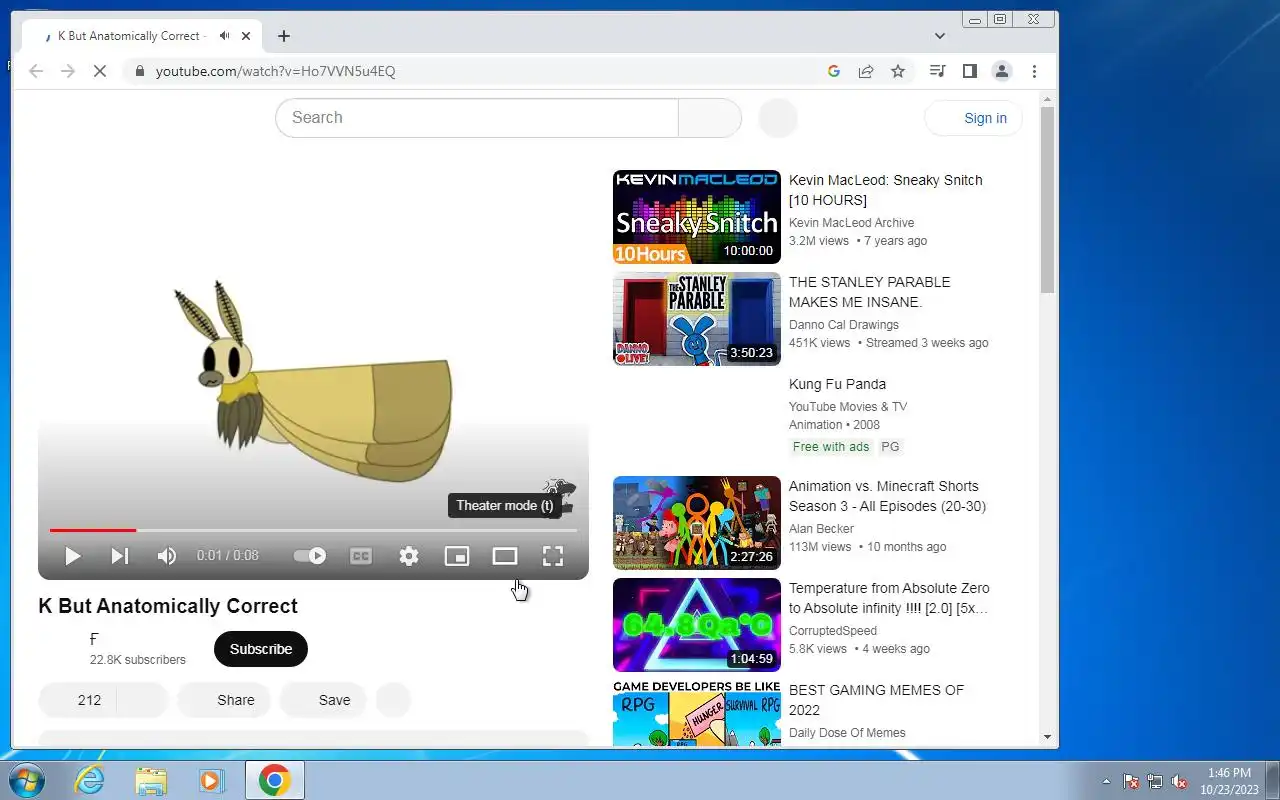Open a new tab

tap(284, 36)
